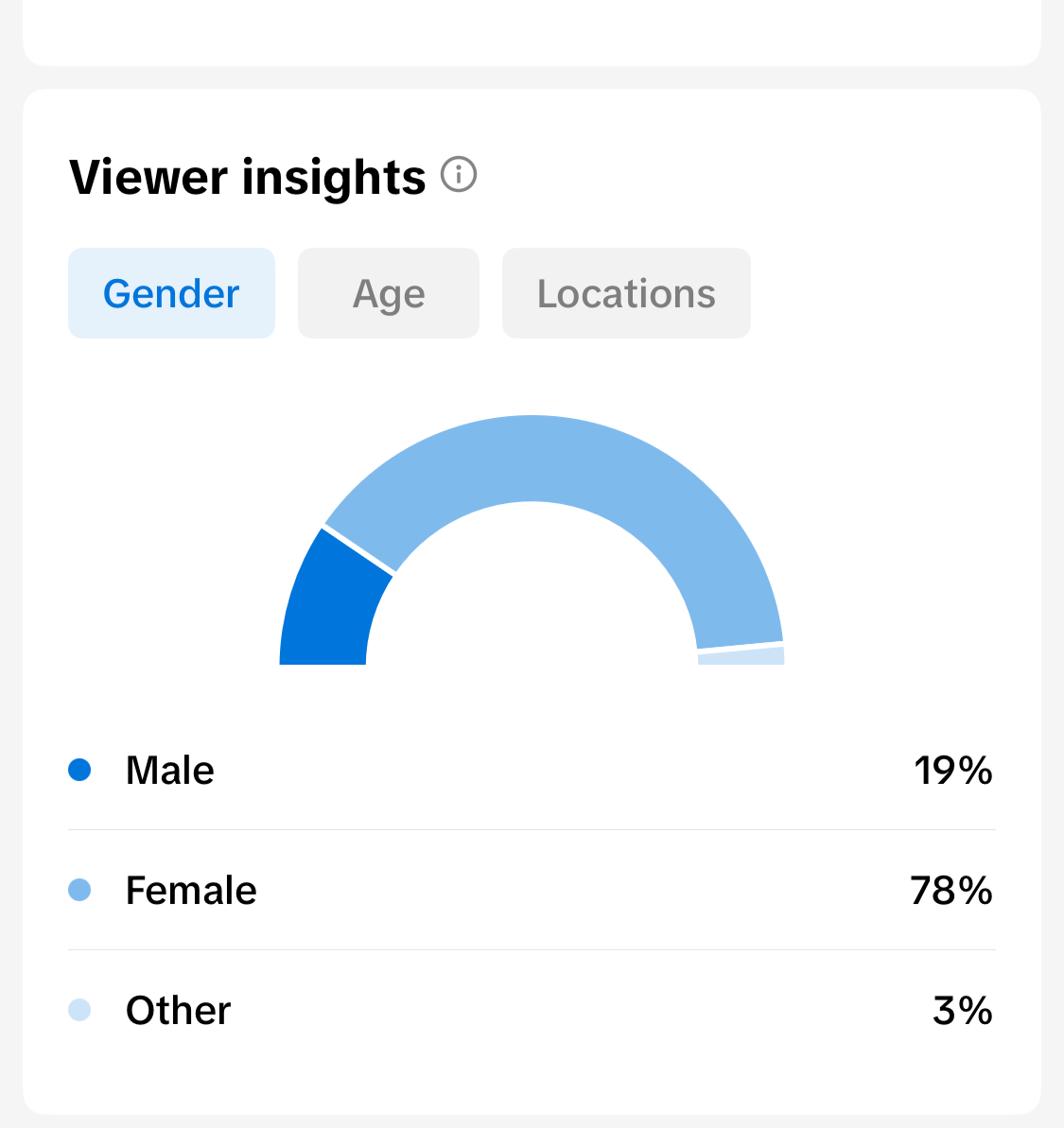
Task: Click the Other legend dot
Action: point(79,1010)
